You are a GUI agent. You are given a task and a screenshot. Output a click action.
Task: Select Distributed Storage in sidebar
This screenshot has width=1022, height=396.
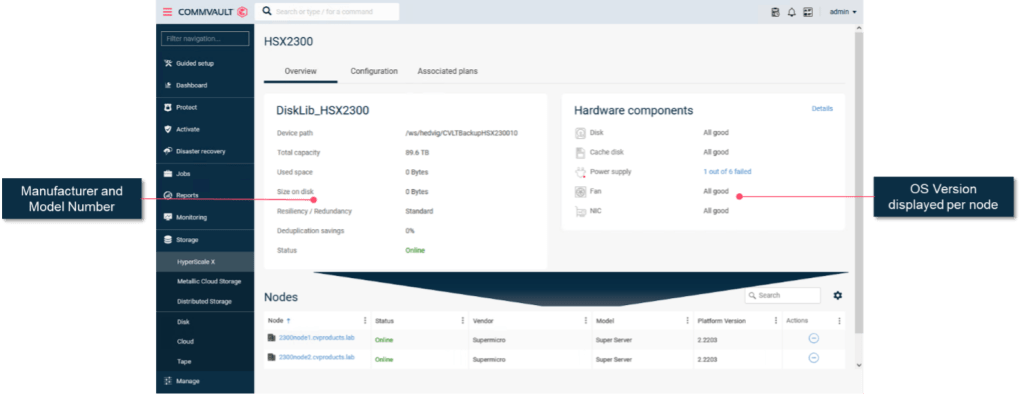click(205, 302)
